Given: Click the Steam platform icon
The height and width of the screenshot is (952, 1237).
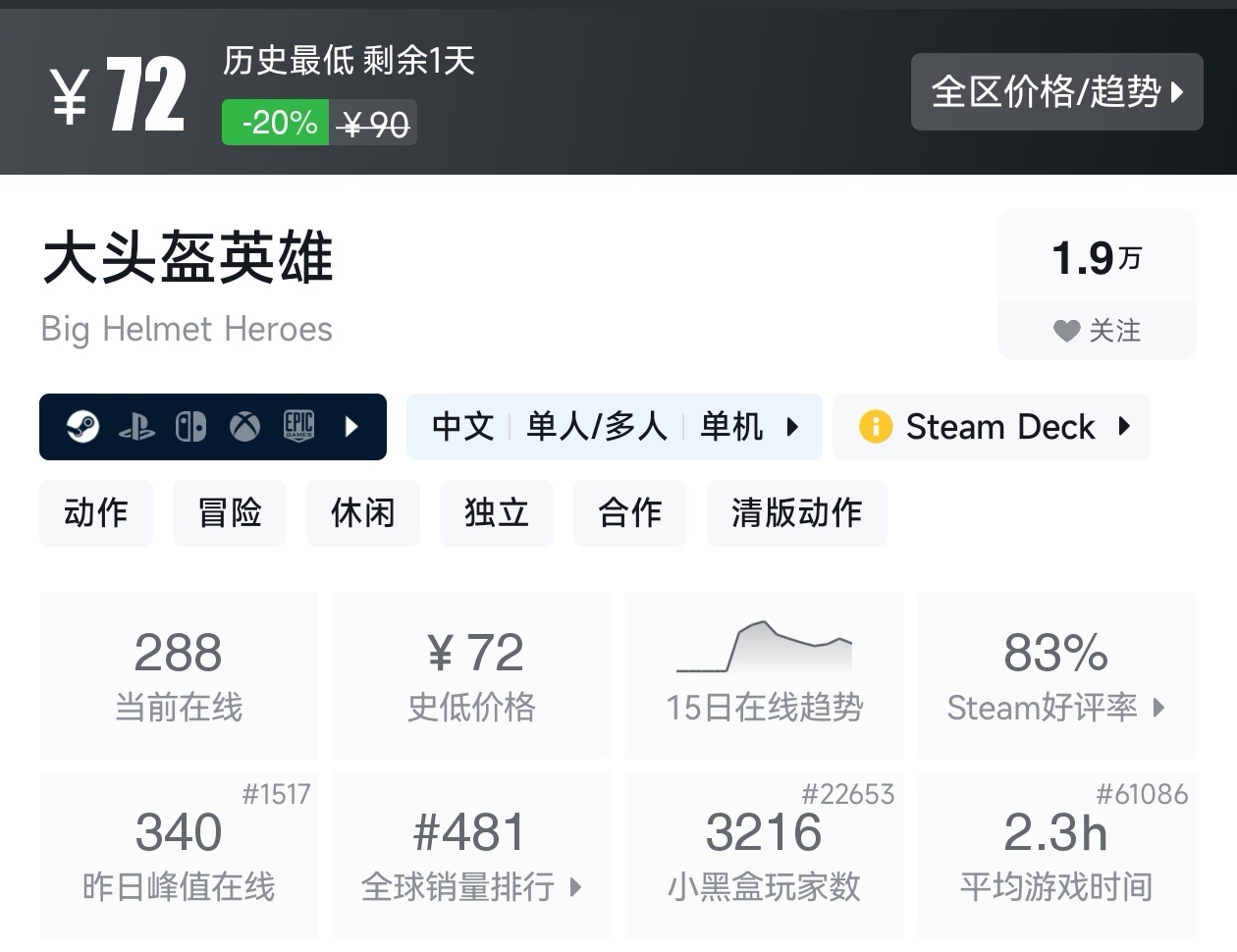Looking at the screenshot, I should [82, 427].
